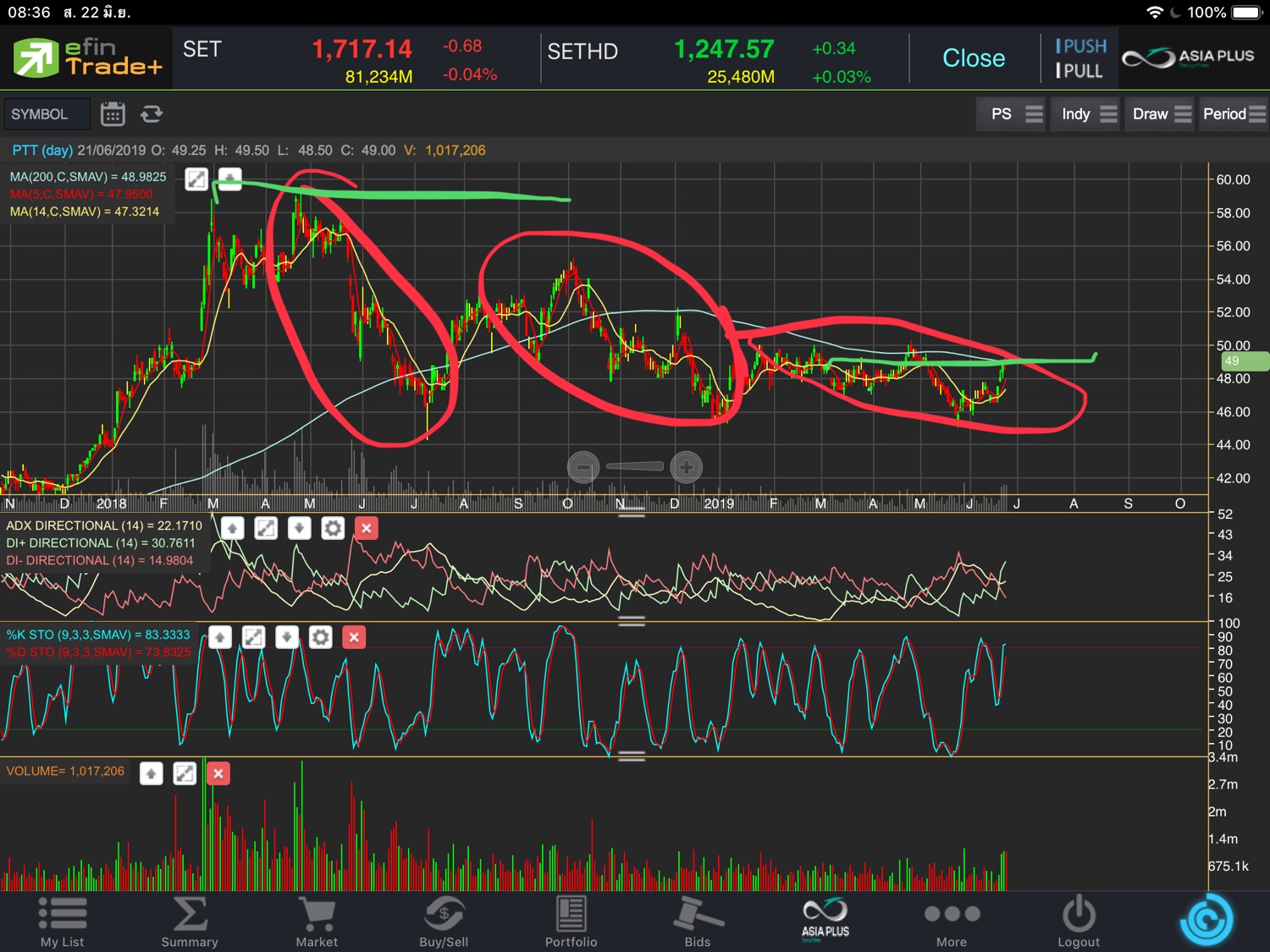The width and height of the screenshot is (1270, 952).
Task: Tap the SYMBOL input field
Action: click(x=46, y=114)
